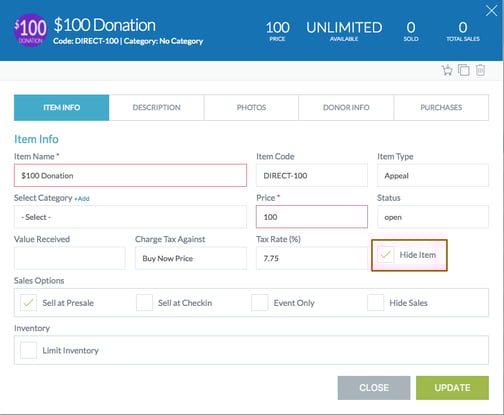Switch to the Description tab
This screenshot has width=504, height=415.
point(156,107)
